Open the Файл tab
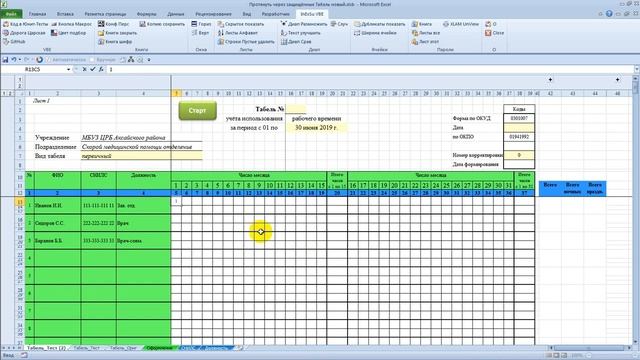 [x=11, y=14]
